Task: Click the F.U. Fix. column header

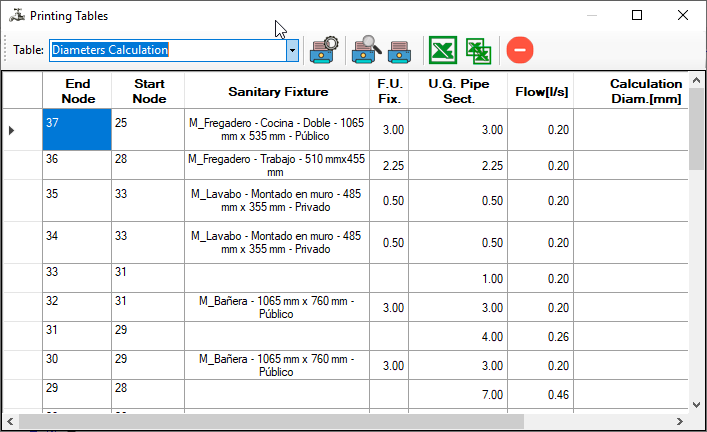Action: [389, 91]
